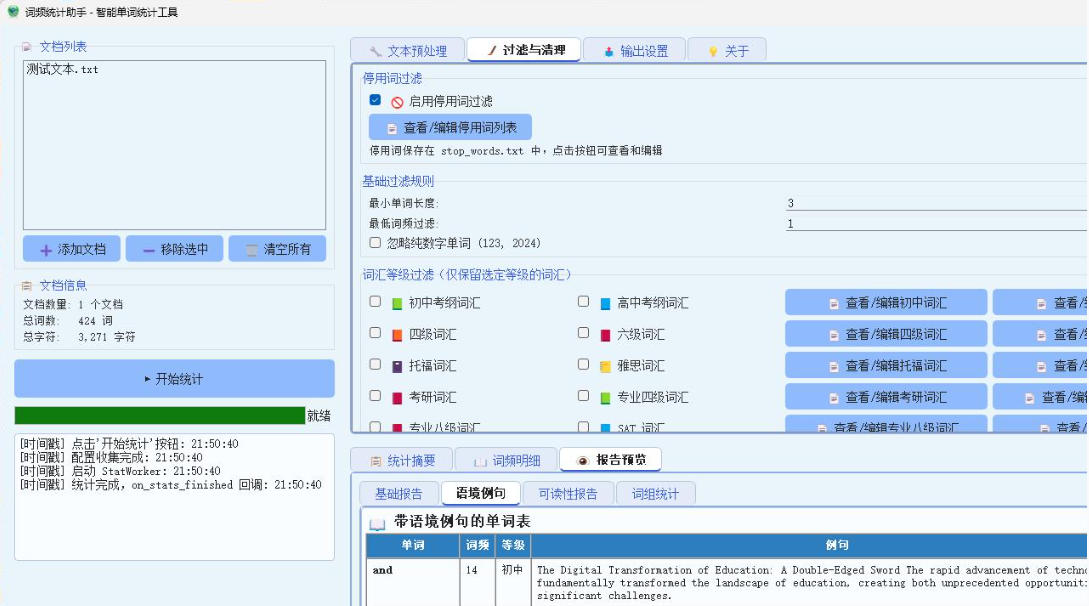Switch to the 文本预处理 tab

pos(408,50)
